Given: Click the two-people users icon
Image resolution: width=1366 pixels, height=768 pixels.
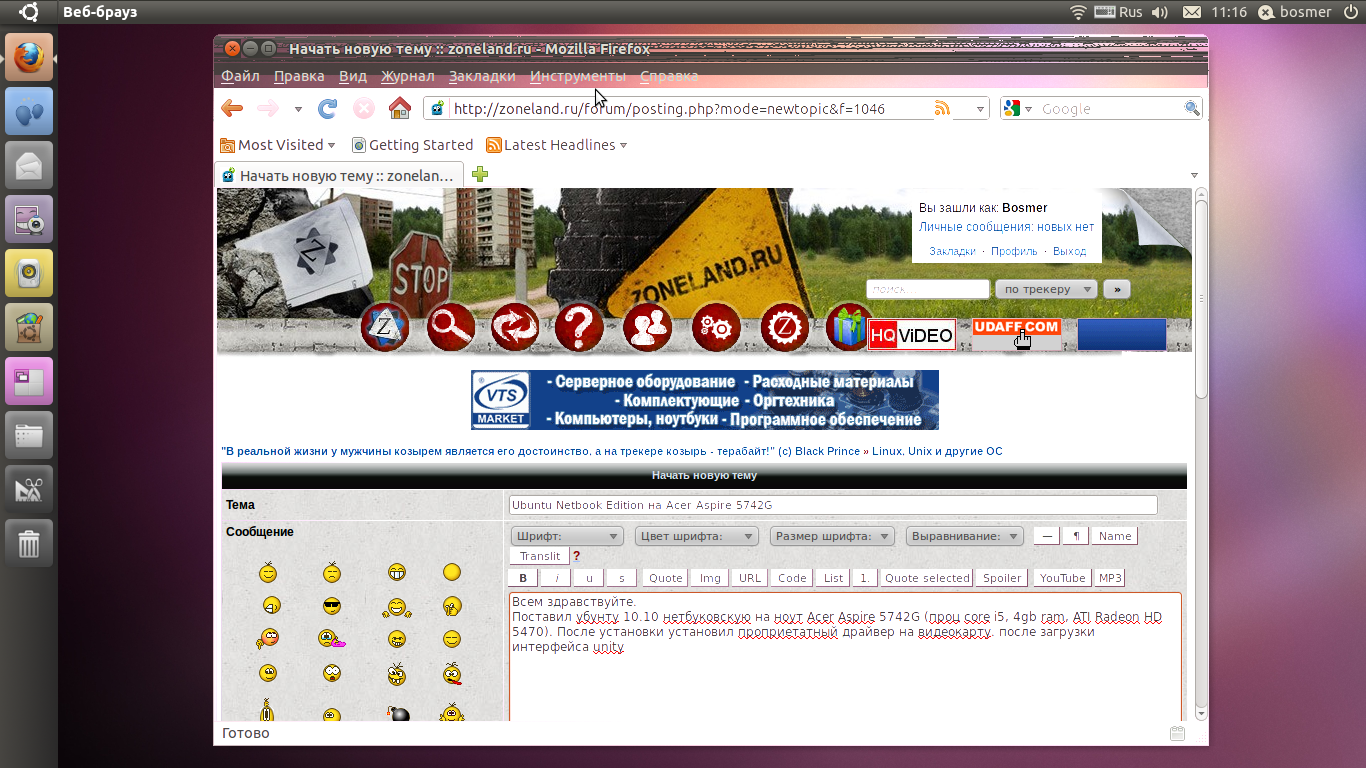Looking at the screenshot, I should pyautogui.click(x=647, y=327).
